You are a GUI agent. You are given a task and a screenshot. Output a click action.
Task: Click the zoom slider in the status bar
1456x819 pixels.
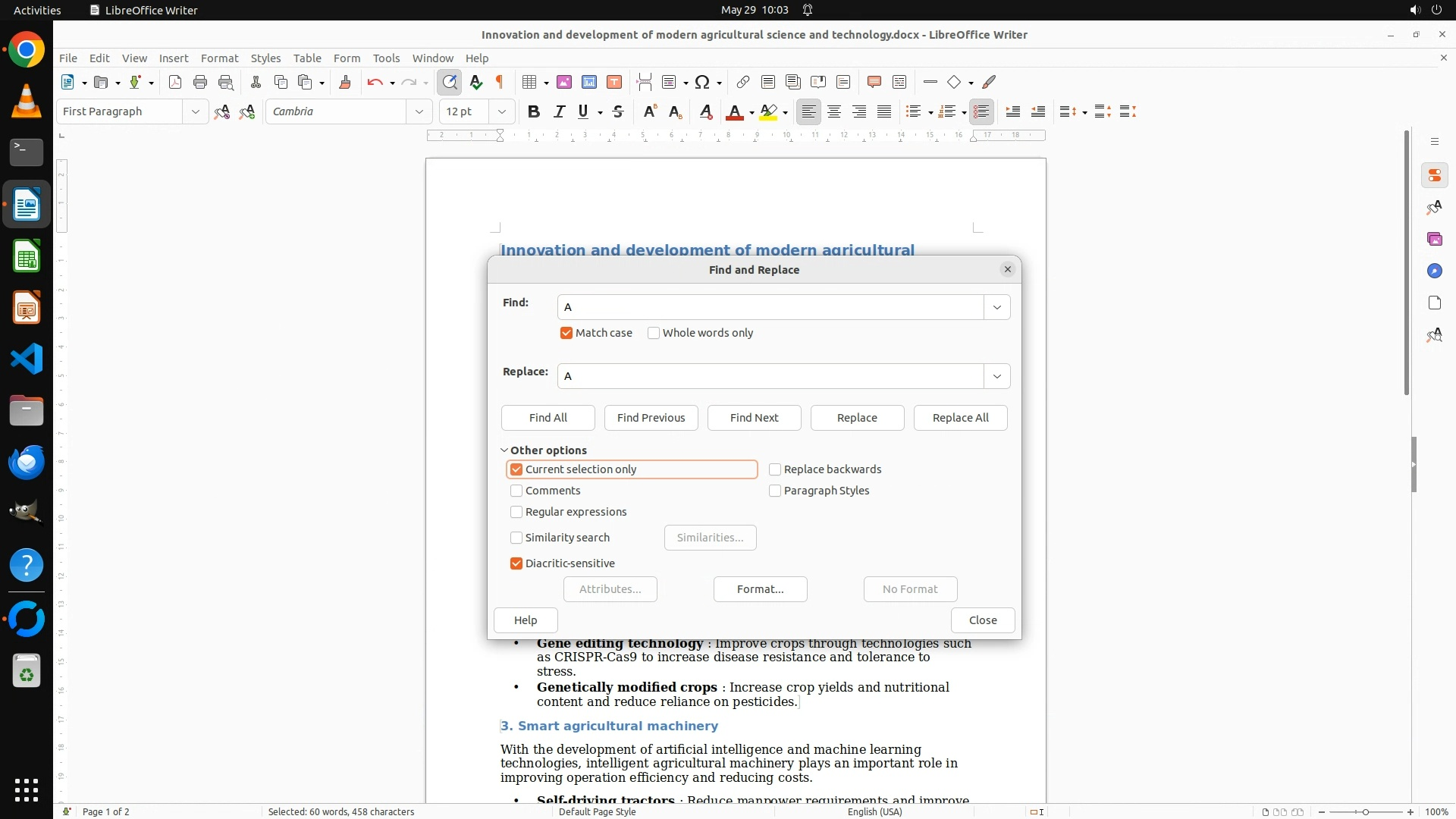pos(1365,811)
